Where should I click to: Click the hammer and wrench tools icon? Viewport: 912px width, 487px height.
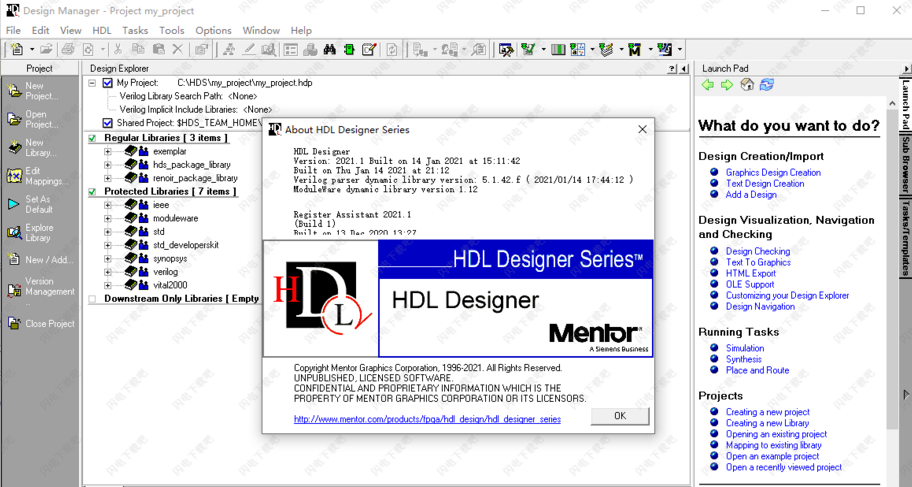[x=506, y=49]
